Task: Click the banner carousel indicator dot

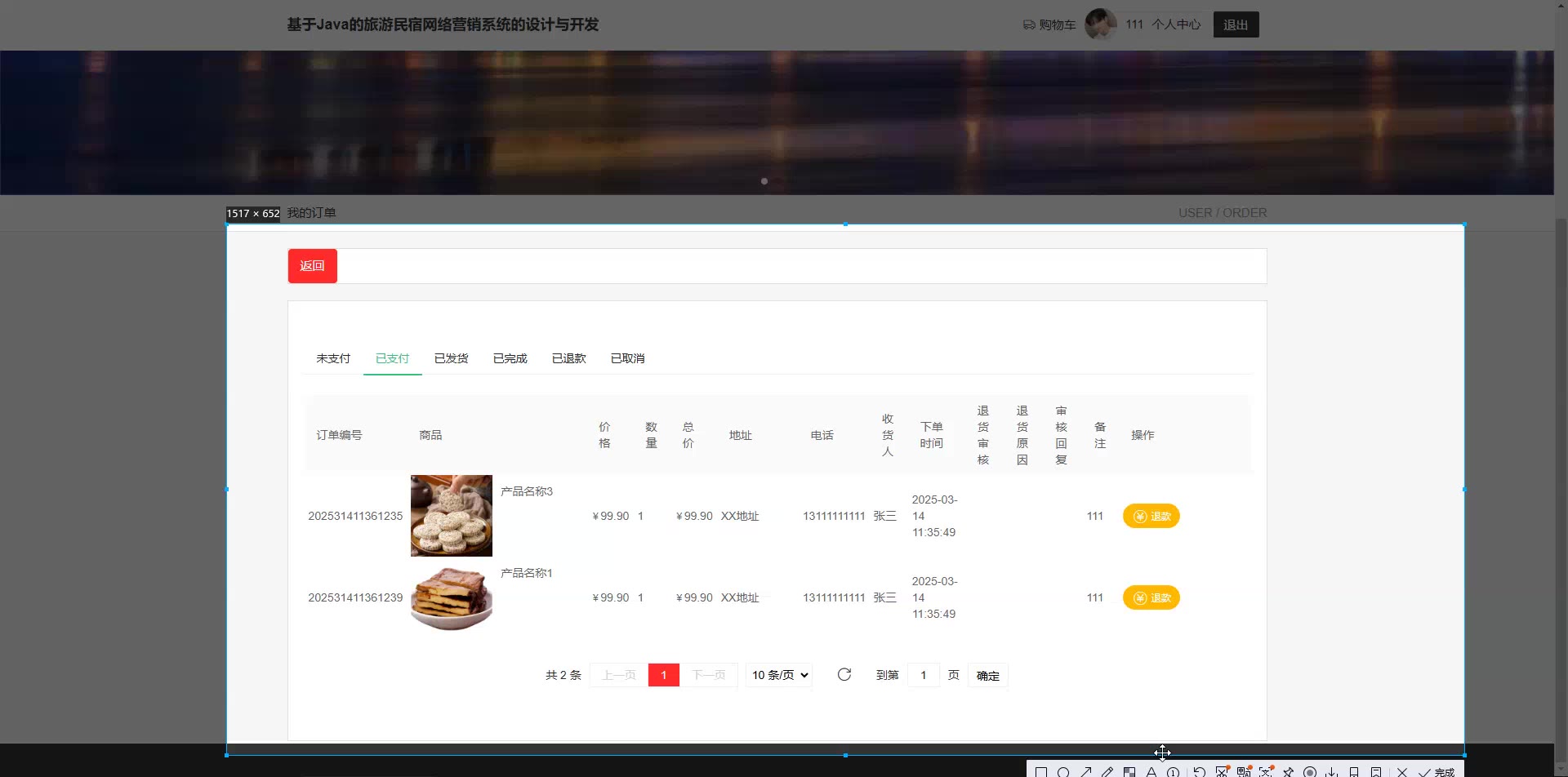Action: point(764,181)
